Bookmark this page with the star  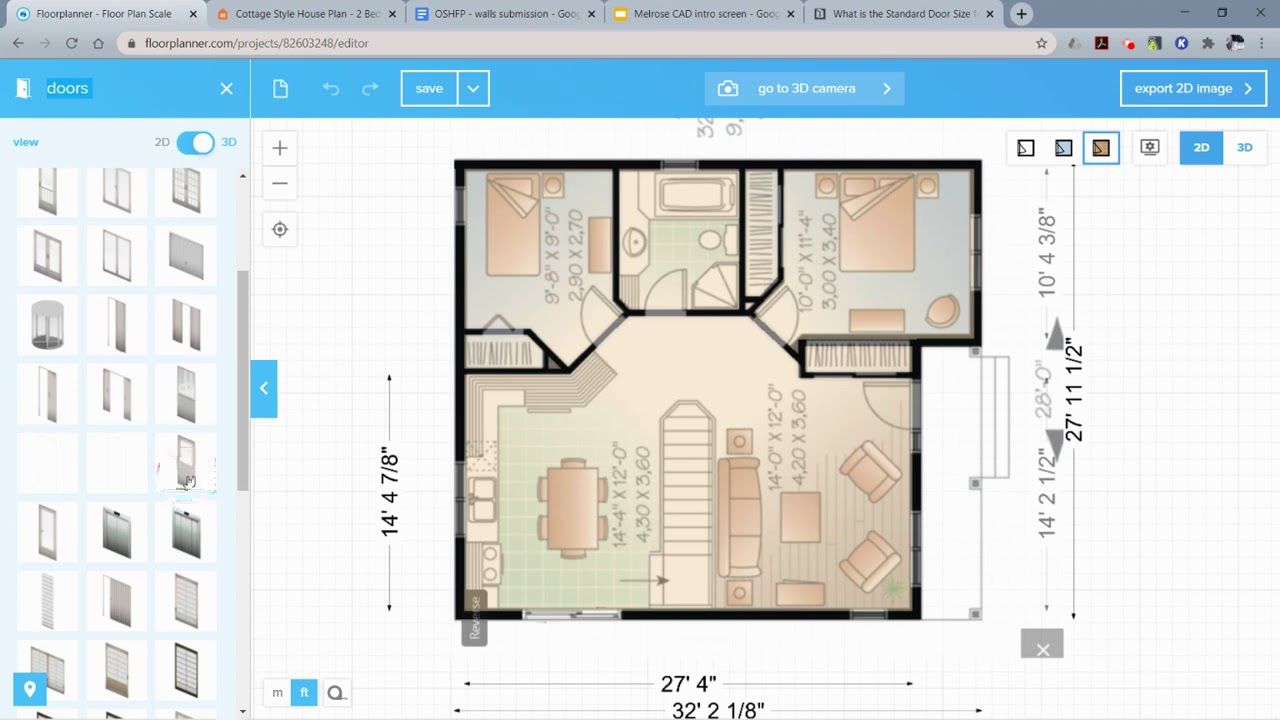click(1041, 43)
